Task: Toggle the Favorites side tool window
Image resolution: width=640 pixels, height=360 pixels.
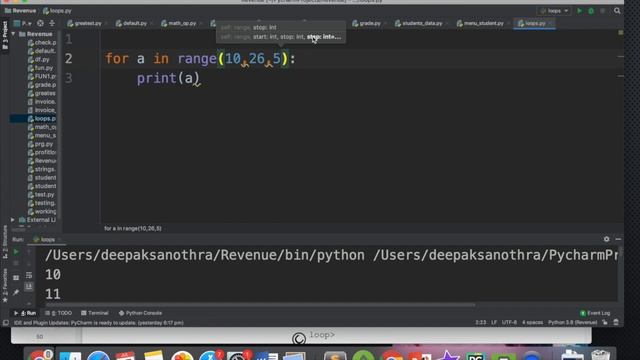Action: (5, 285)
